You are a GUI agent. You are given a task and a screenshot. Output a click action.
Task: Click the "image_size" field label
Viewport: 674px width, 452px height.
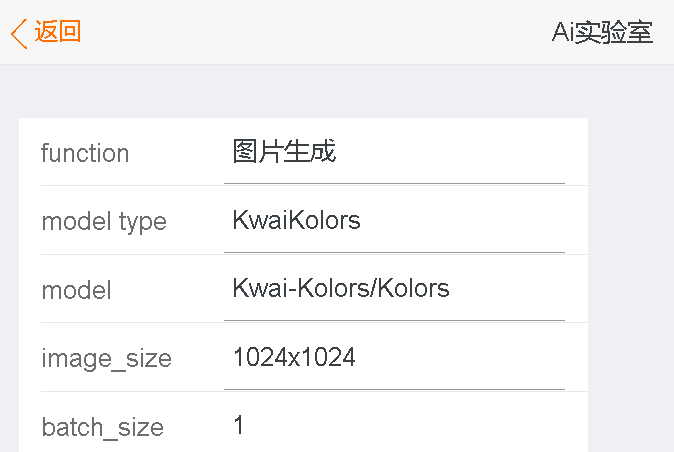point(106,358)
